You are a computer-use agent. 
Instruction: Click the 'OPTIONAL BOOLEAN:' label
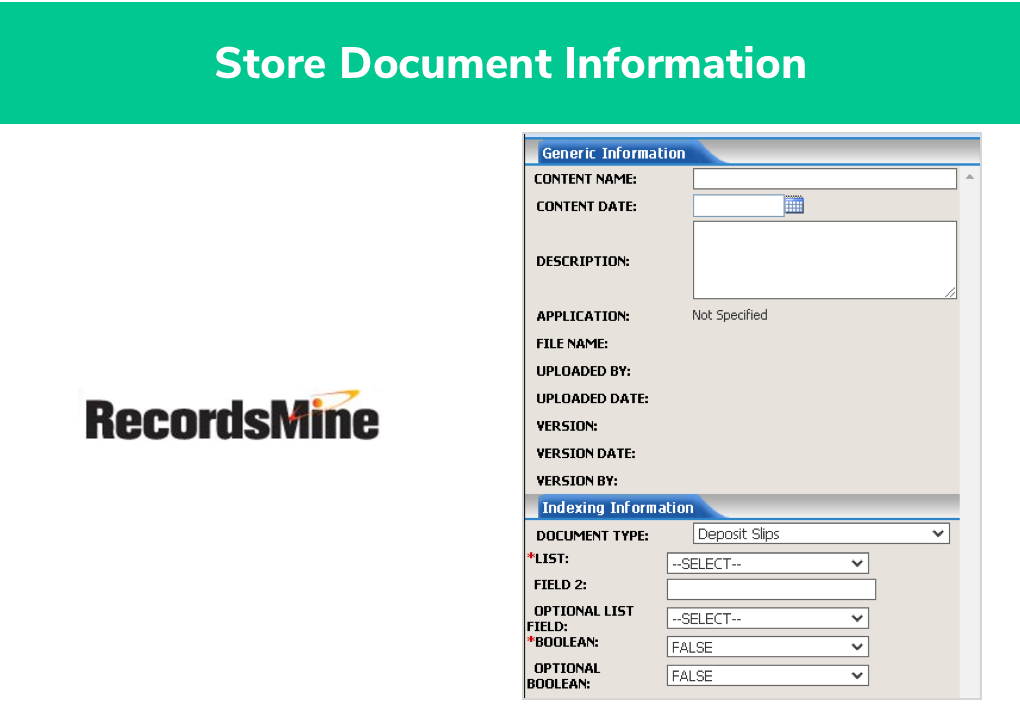point(563,676)
